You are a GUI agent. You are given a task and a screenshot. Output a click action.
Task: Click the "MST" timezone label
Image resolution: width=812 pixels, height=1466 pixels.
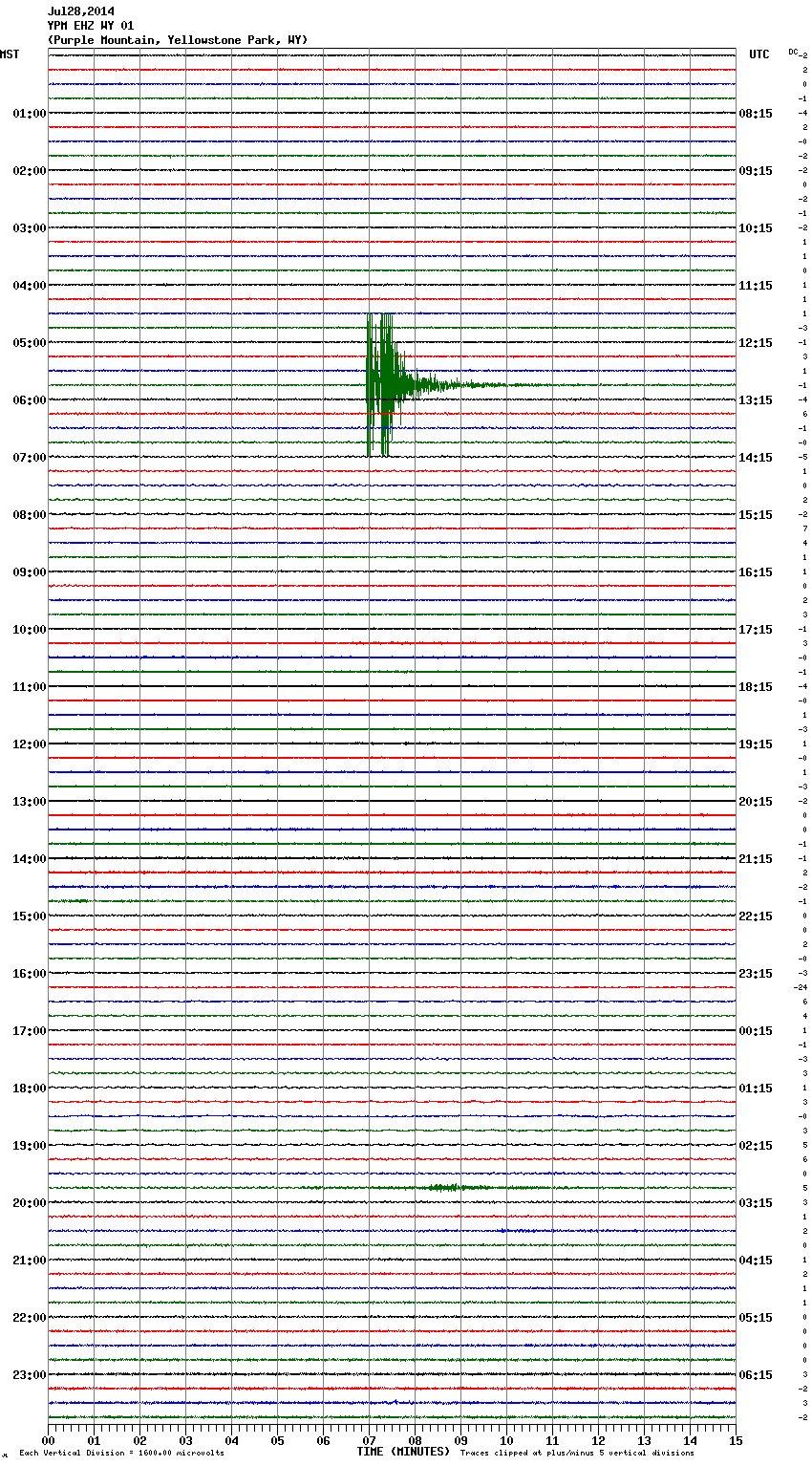tap(10, 54)
